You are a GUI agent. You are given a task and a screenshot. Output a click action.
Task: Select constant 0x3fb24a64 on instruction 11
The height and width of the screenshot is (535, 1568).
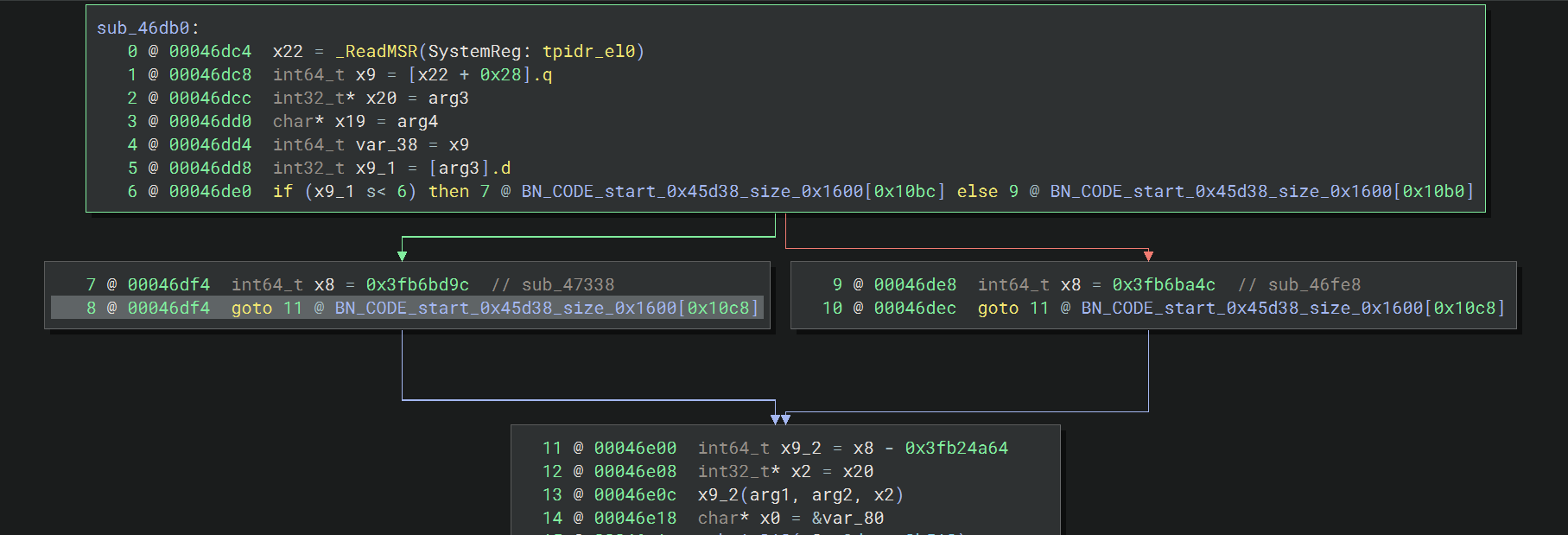(956, 448)
